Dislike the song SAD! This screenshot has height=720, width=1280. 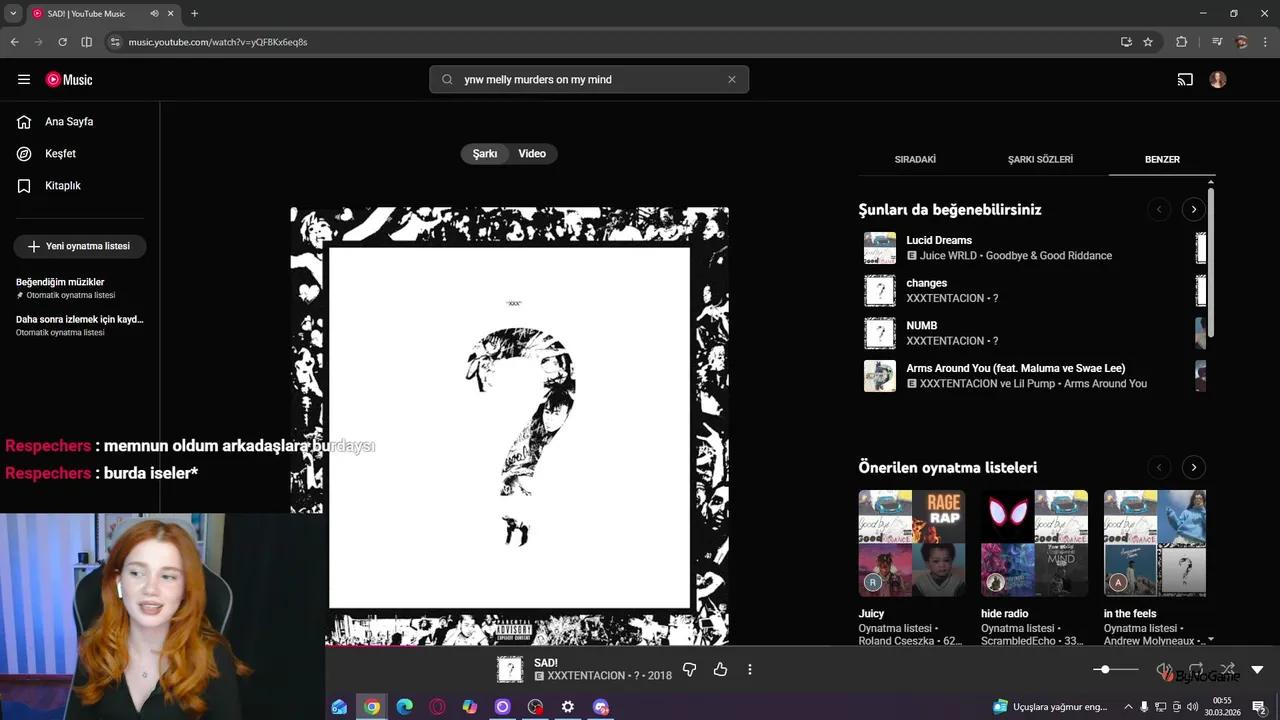[x=689, y=670]
